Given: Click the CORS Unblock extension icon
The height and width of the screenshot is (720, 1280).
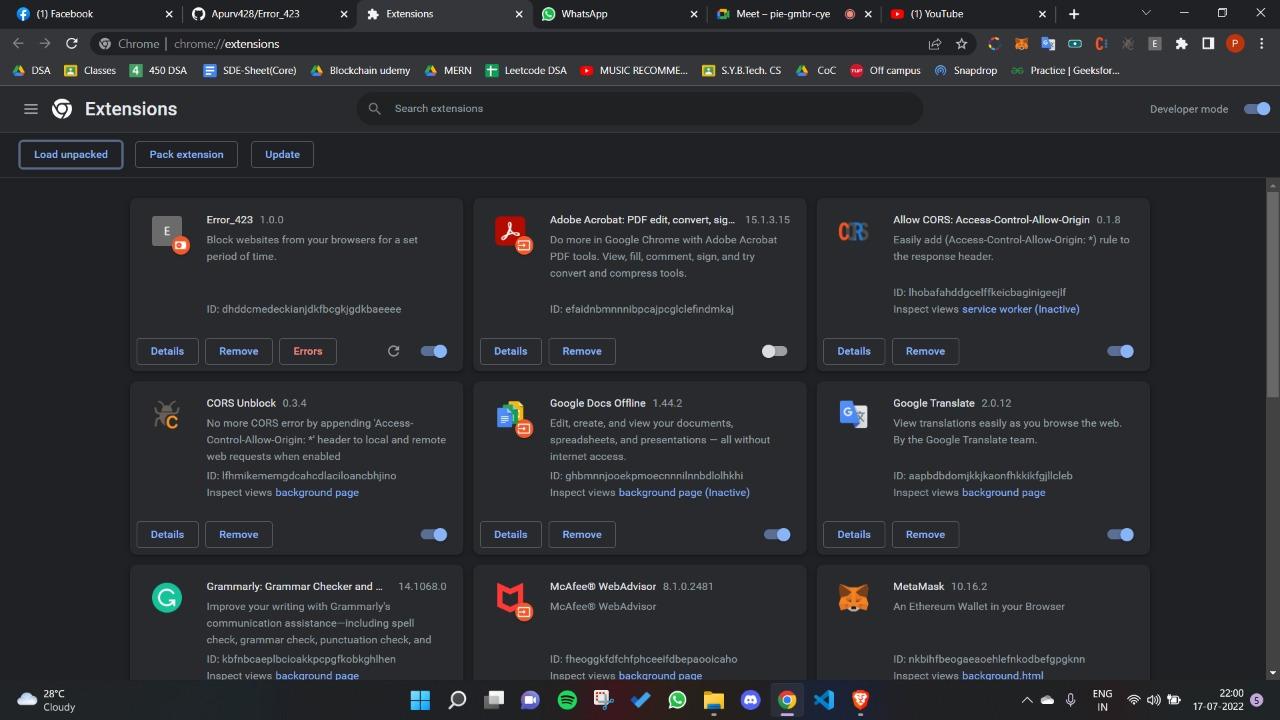Looking at the screenshot, I should pos(166,414).
